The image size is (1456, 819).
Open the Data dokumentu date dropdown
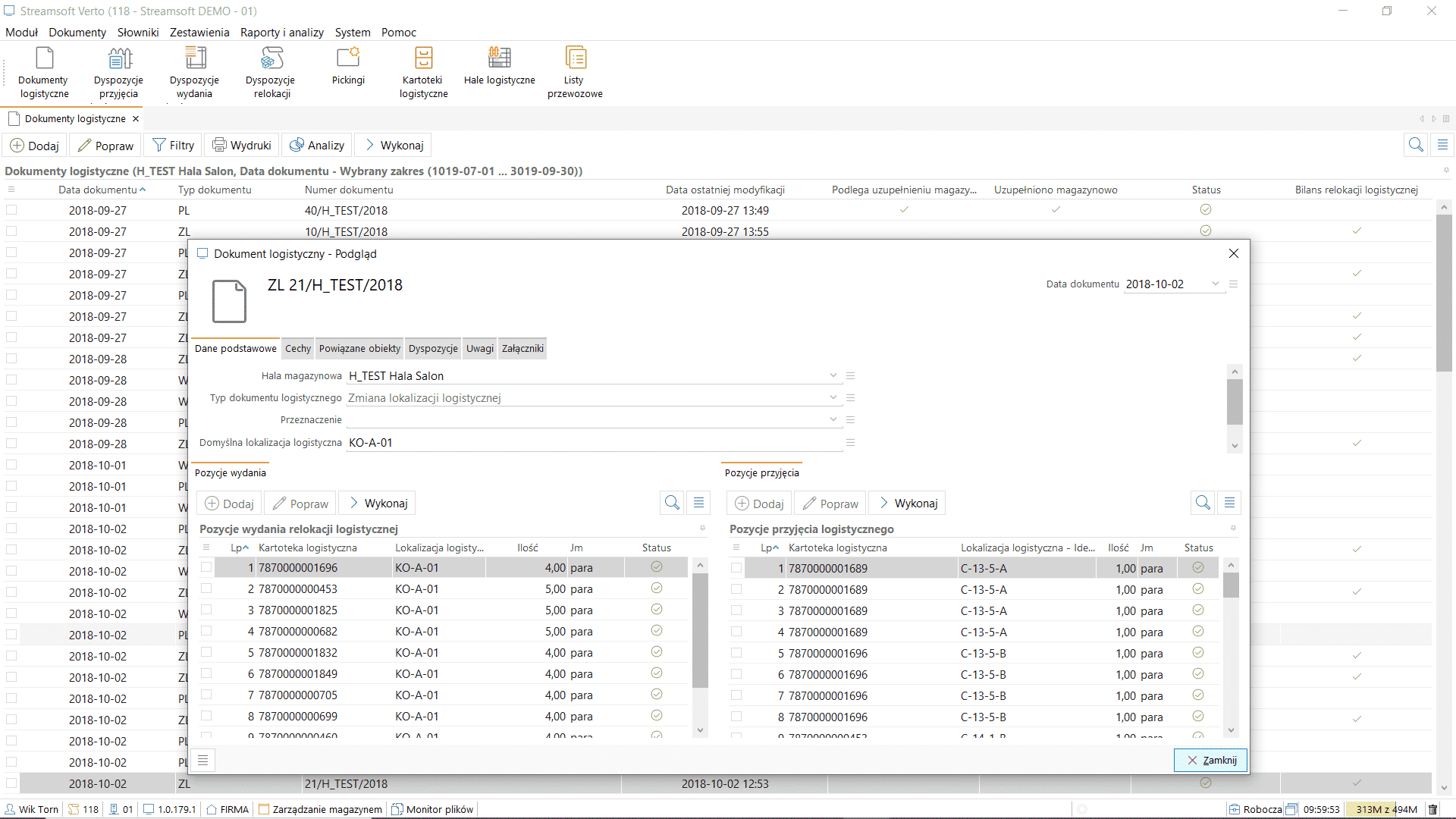[x=1215, y=284]
